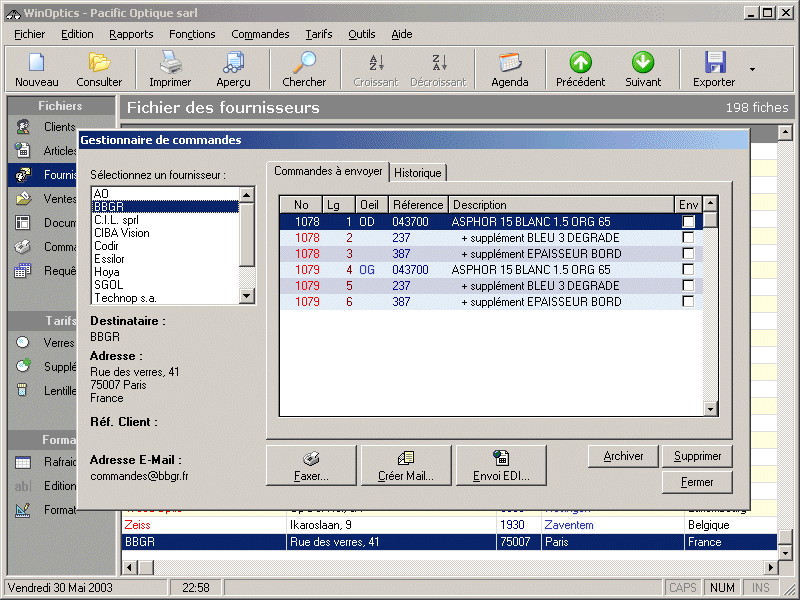Click the Envoi EDI button

[x=501, y=466]
